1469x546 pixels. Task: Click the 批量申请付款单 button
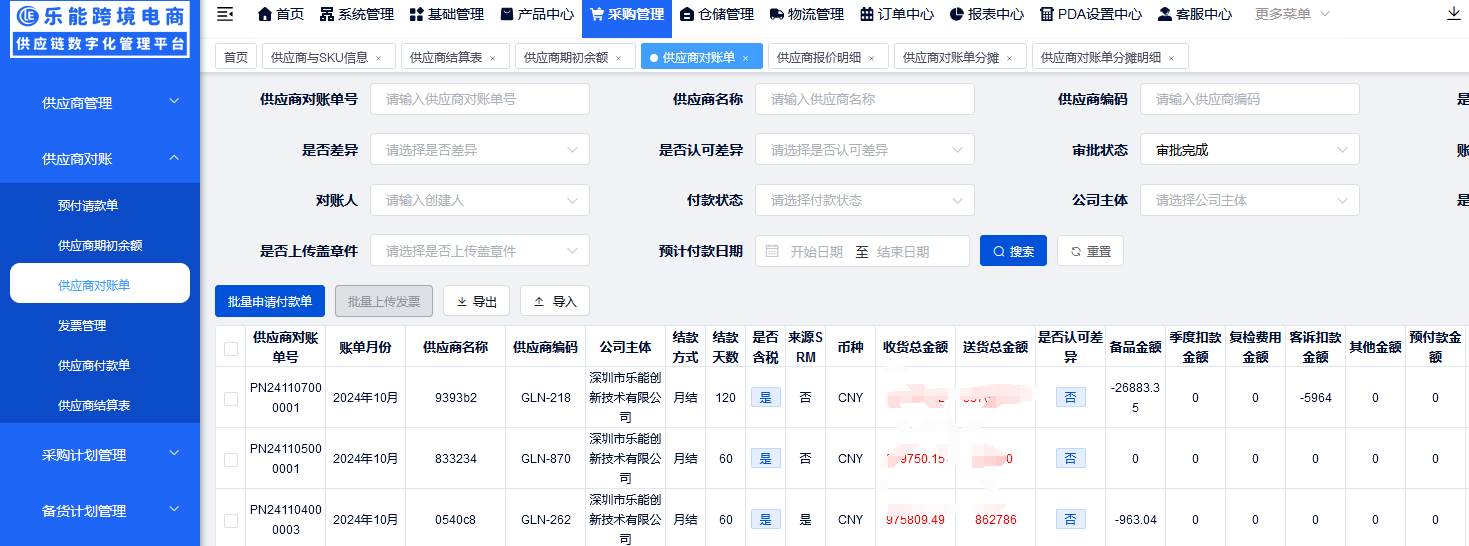tap(270, 301)
